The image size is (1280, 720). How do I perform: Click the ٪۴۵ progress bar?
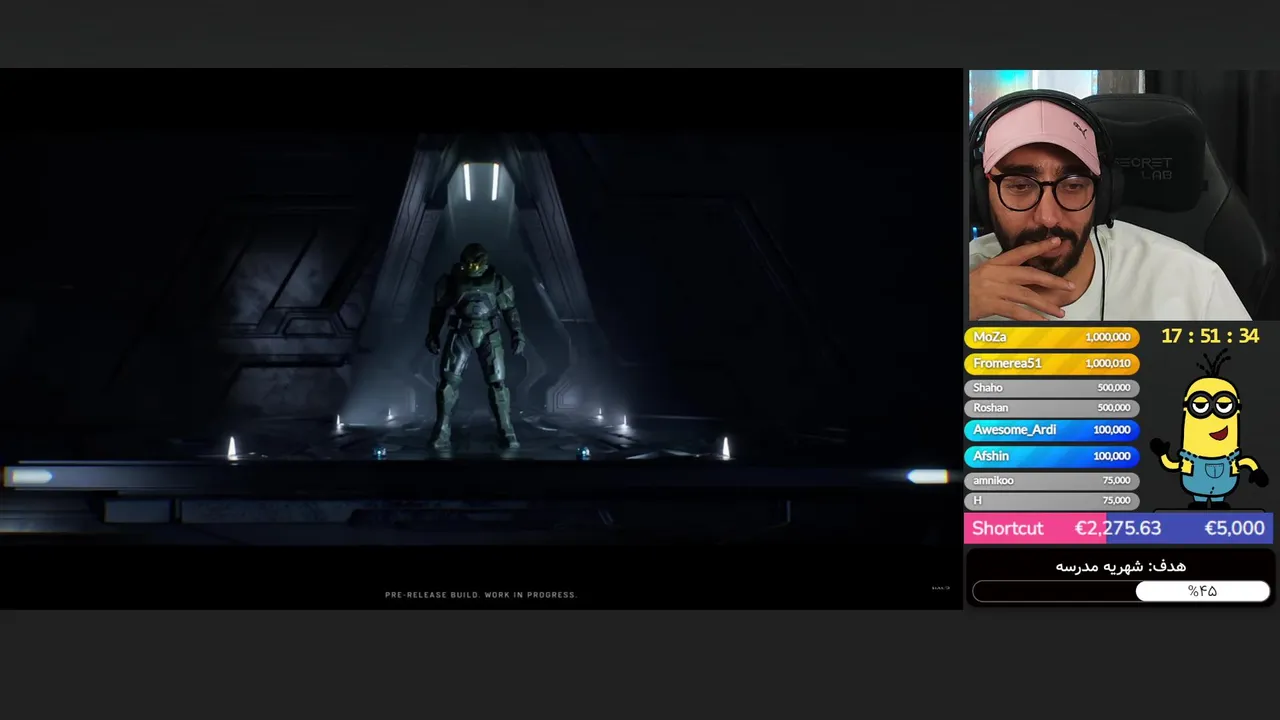click(x=1121, y=591)
